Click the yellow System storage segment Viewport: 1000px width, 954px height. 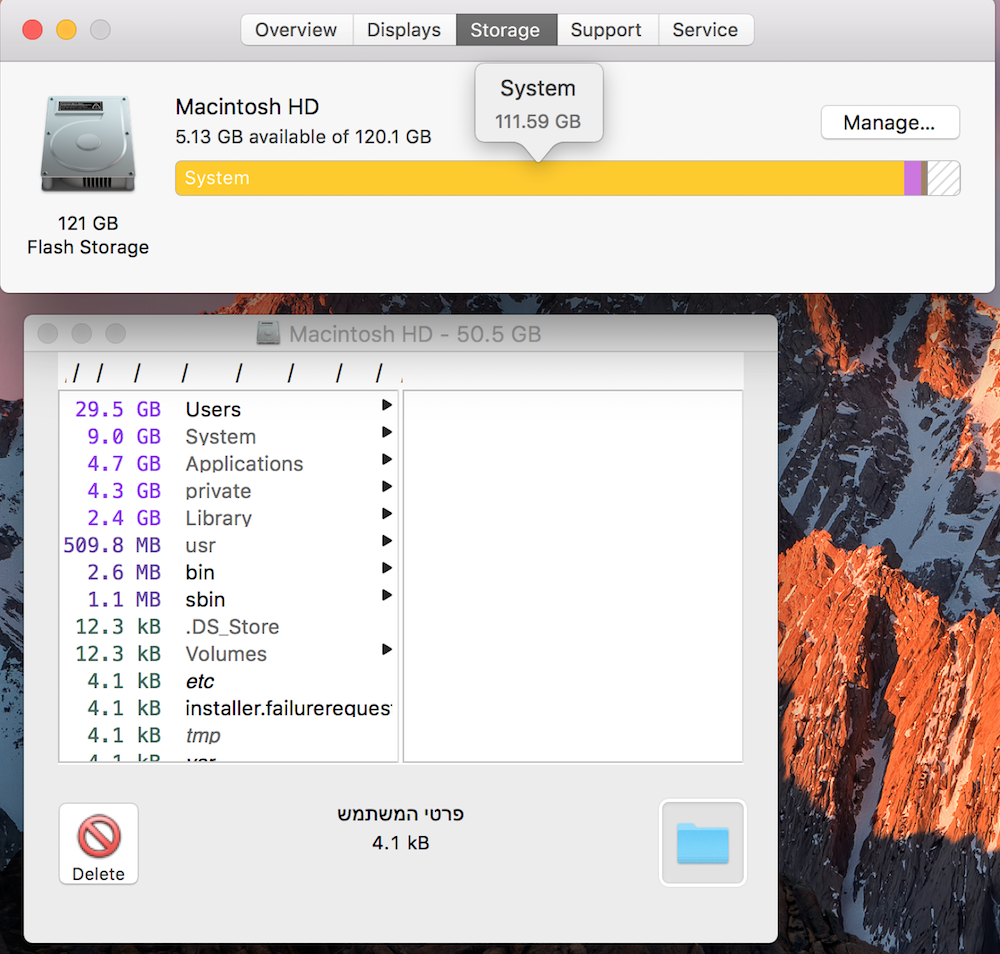[x=540, y=178]
